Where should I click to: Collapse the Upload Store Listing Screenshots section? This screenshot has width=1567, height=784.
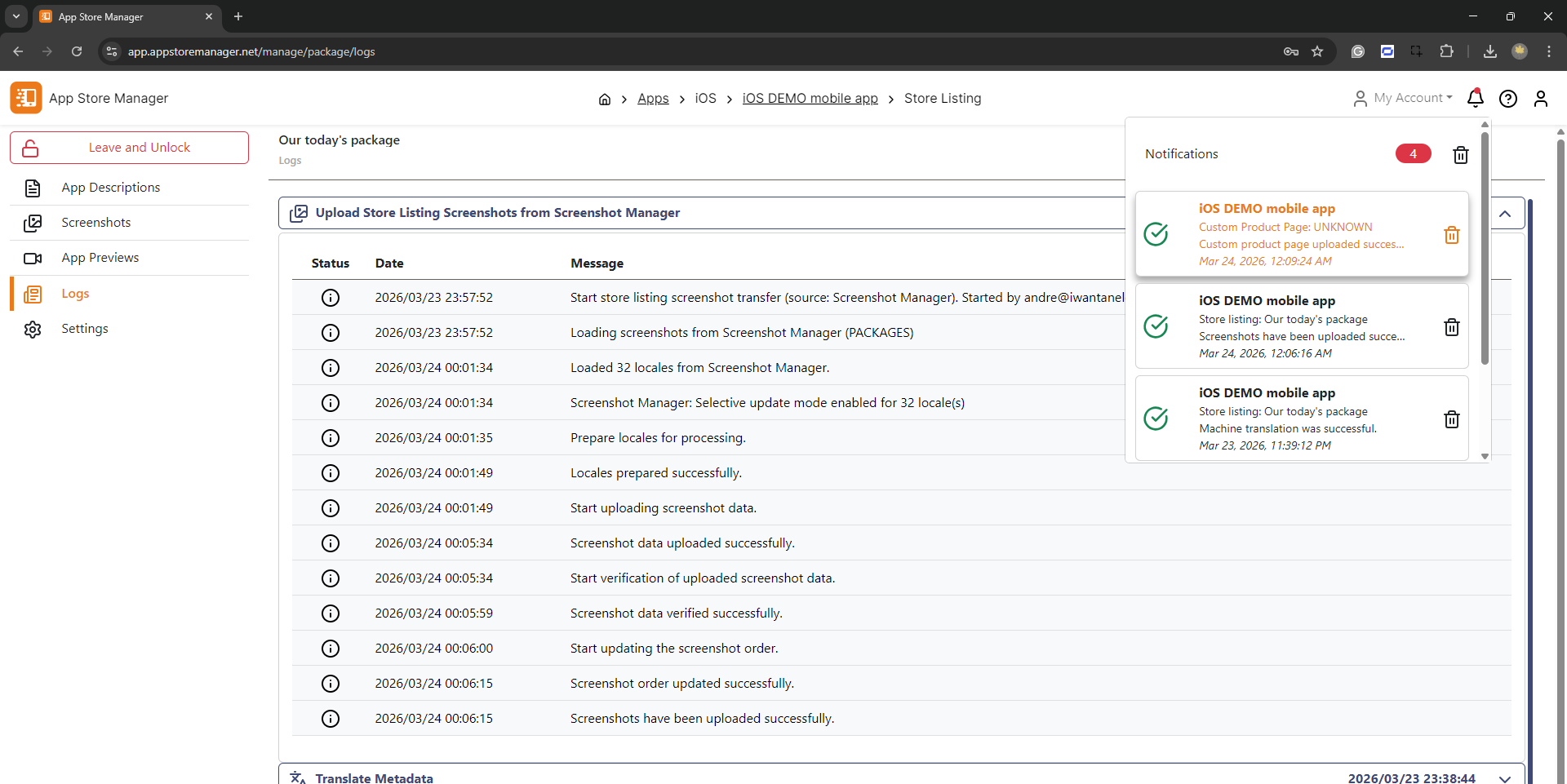click(x=1505, y=213)
